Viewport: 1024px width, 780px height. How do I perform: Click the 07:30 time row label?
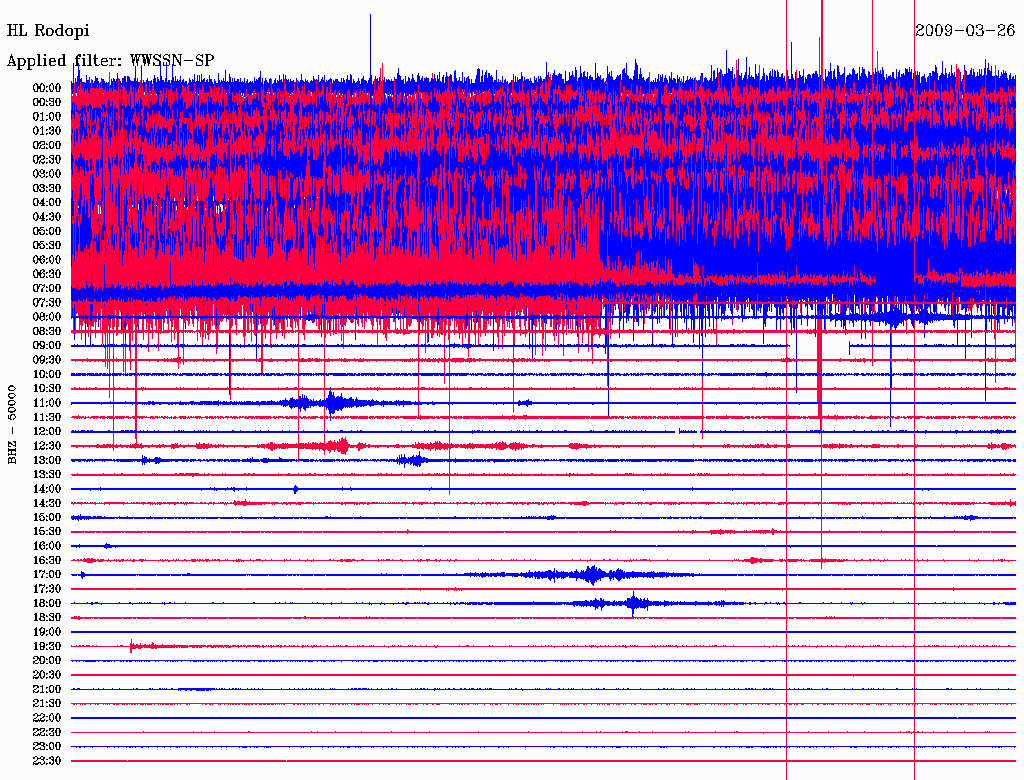pyautogui.click(x=47, y=303)
